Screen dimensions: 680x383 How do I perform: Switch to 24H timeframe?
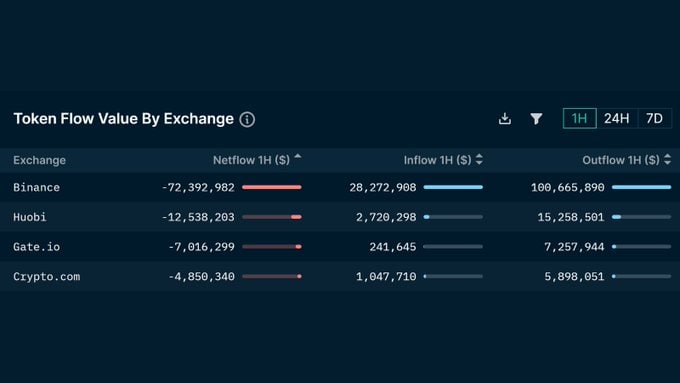[x=617, y=118]
